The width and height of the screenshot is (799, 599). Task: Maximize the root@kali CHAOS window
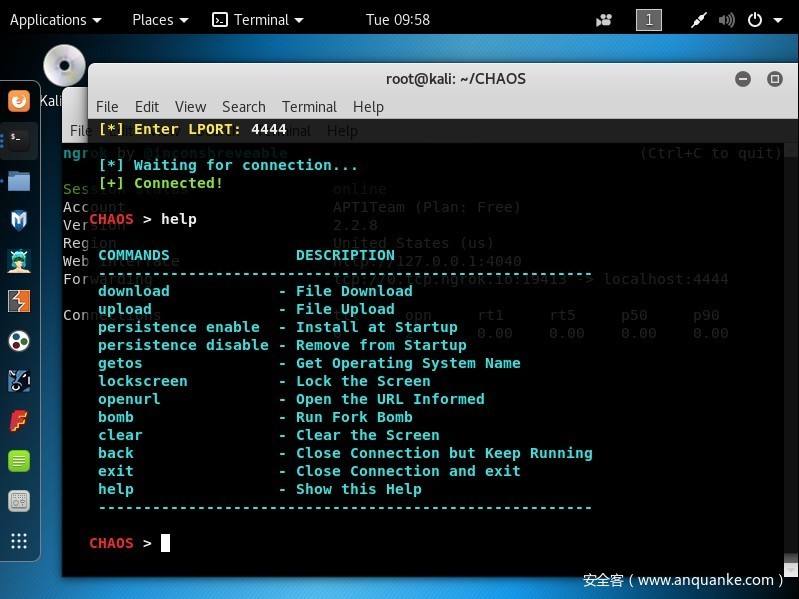tap(775, 79)
